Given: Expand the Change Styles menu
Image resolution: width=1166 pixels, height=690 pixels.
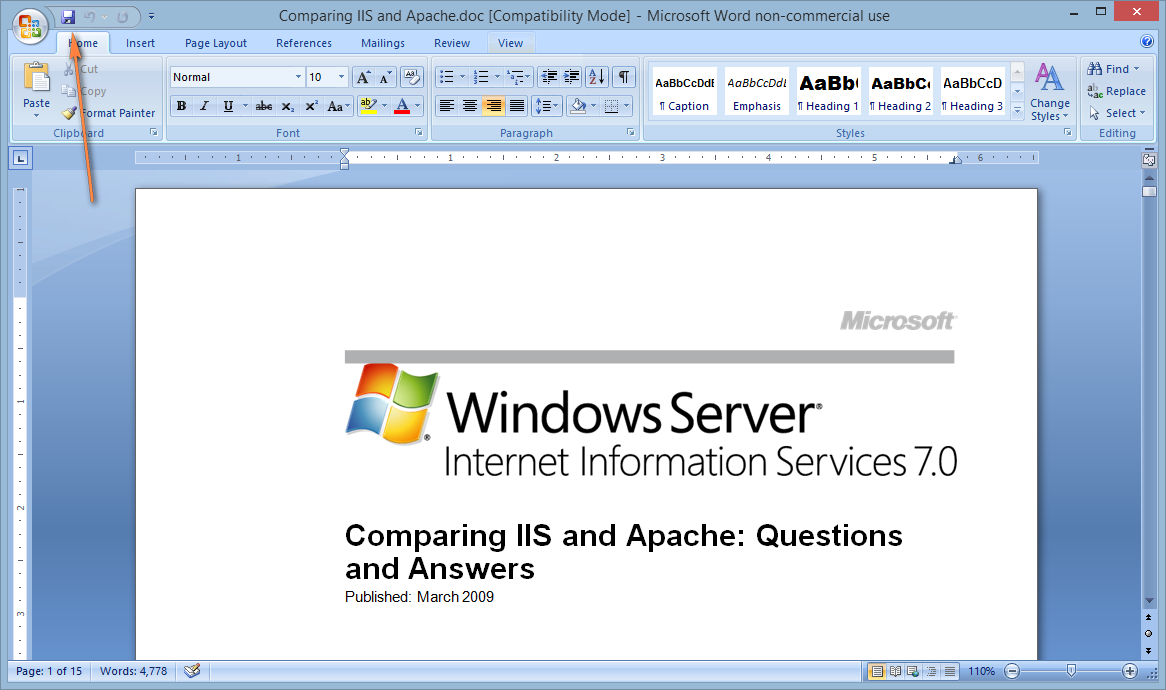Looking at the screenshot, I should pyautogui.click(x=1049, y=91).
